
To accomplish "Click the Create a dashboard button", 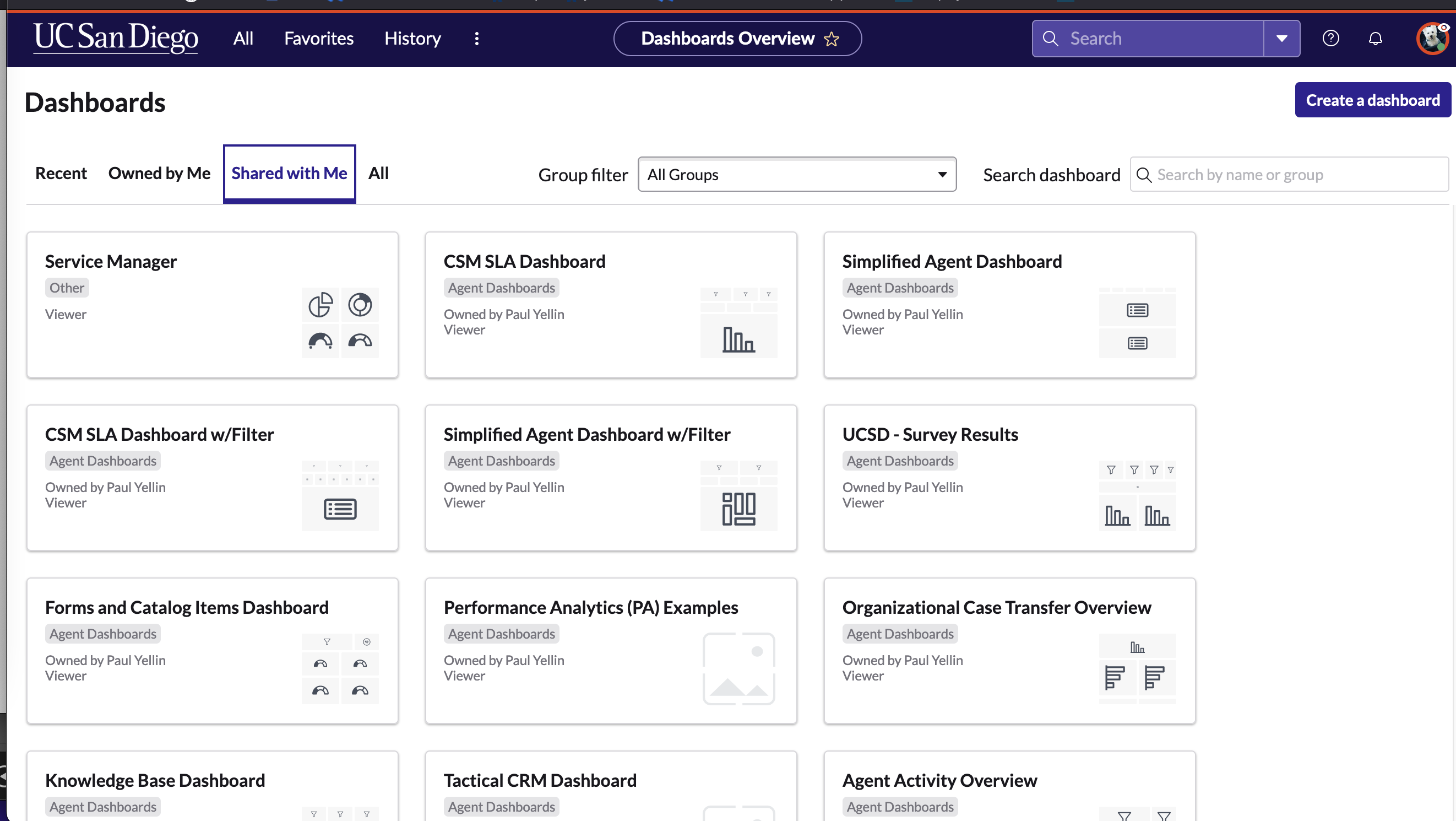I will [1373, 100].
